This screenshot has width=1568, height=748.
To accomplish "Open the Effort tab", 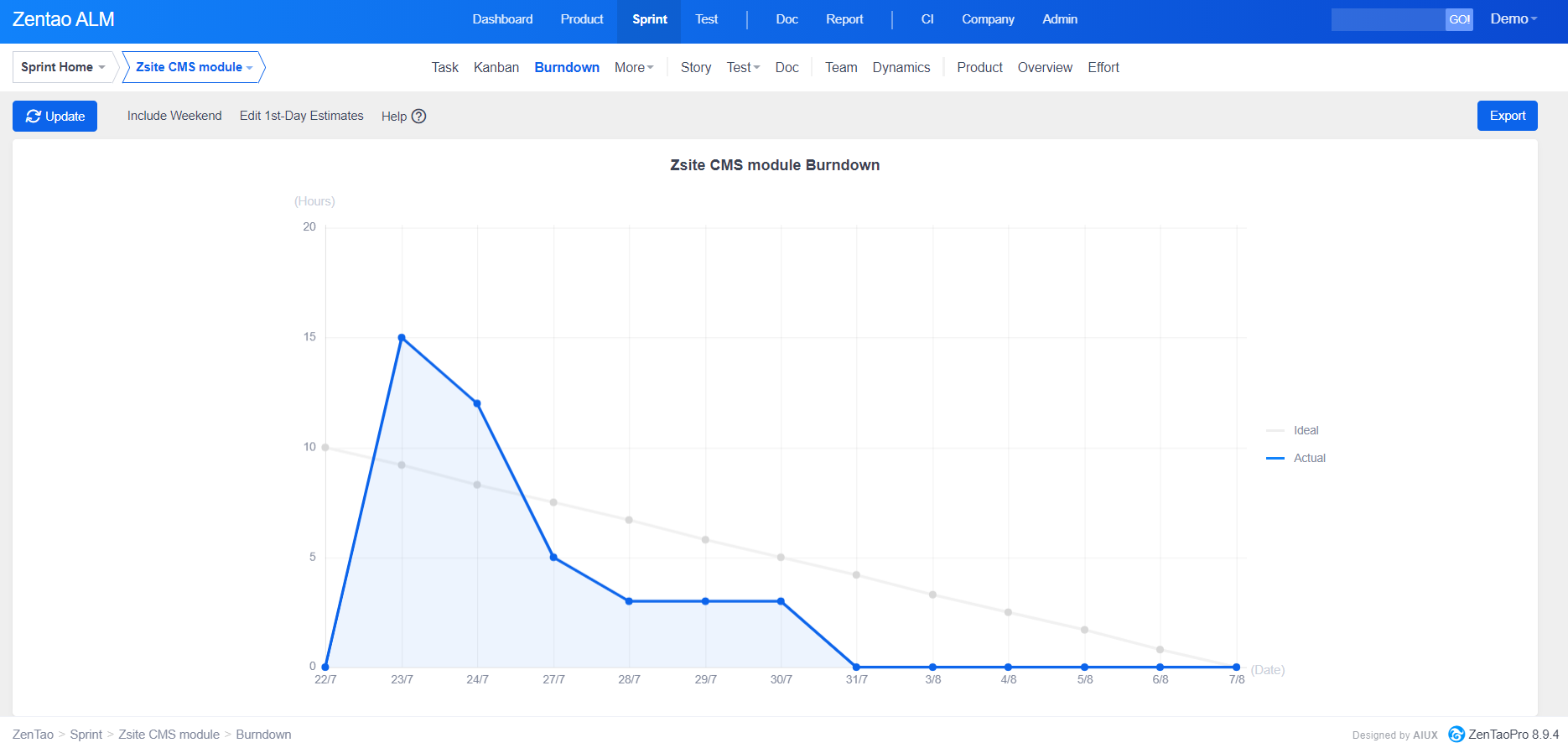I will tap(1103, 67).
